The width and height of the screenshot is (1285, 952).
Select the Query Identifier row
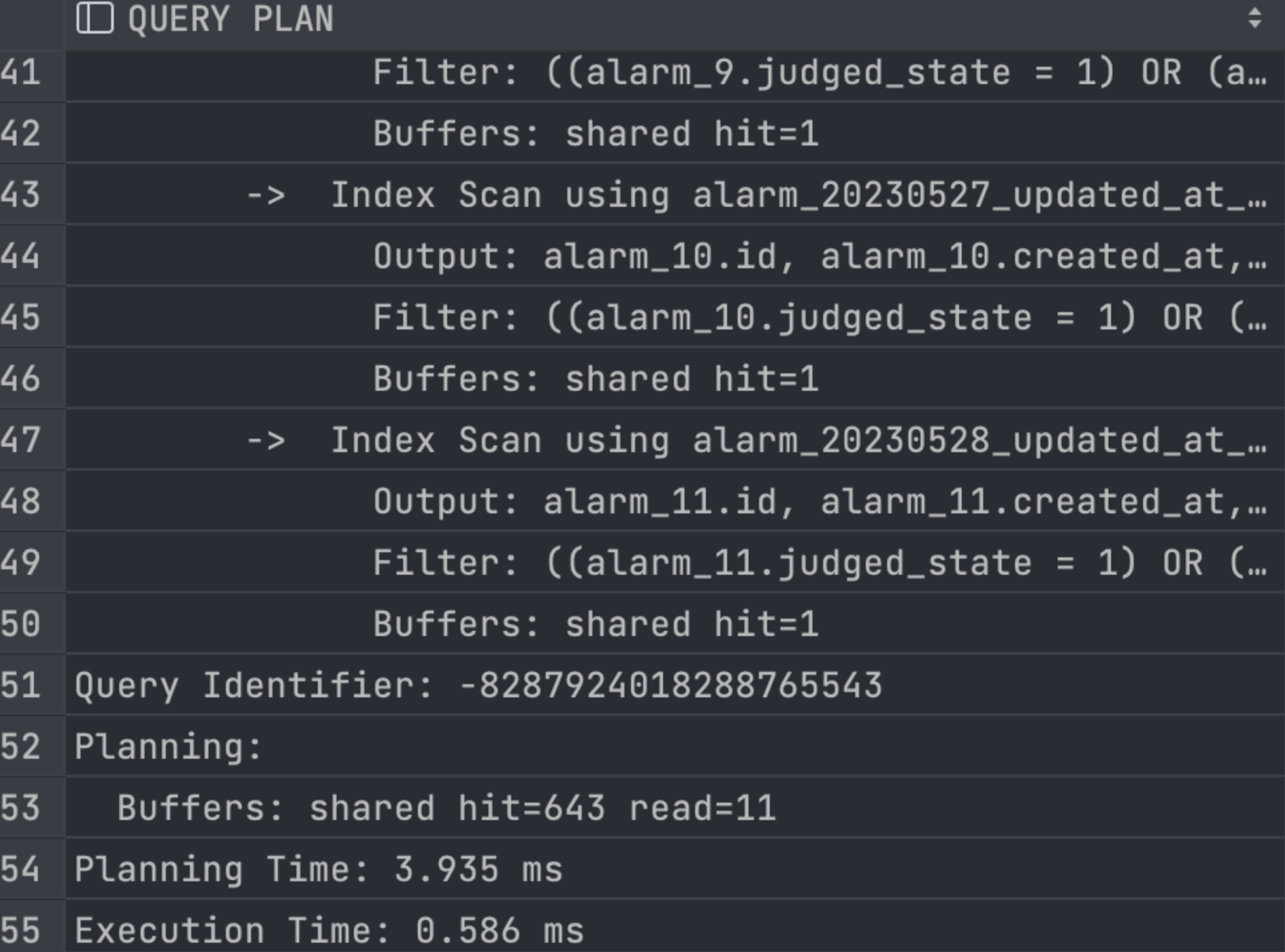point(473,686)
